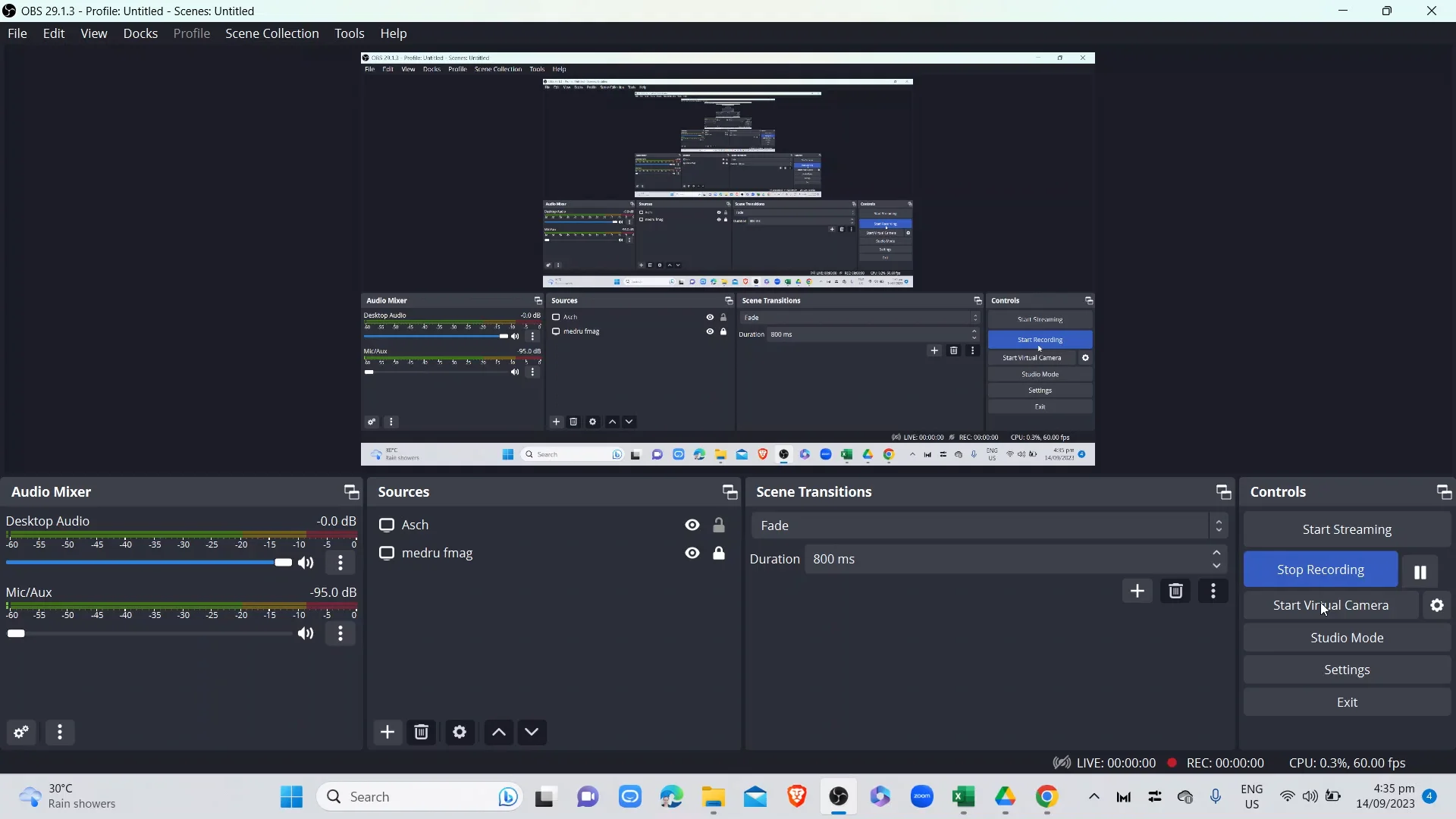Lock the medru fmag source
The width and height of the screenshot is (1456, 819).
[x=720, y=554]
